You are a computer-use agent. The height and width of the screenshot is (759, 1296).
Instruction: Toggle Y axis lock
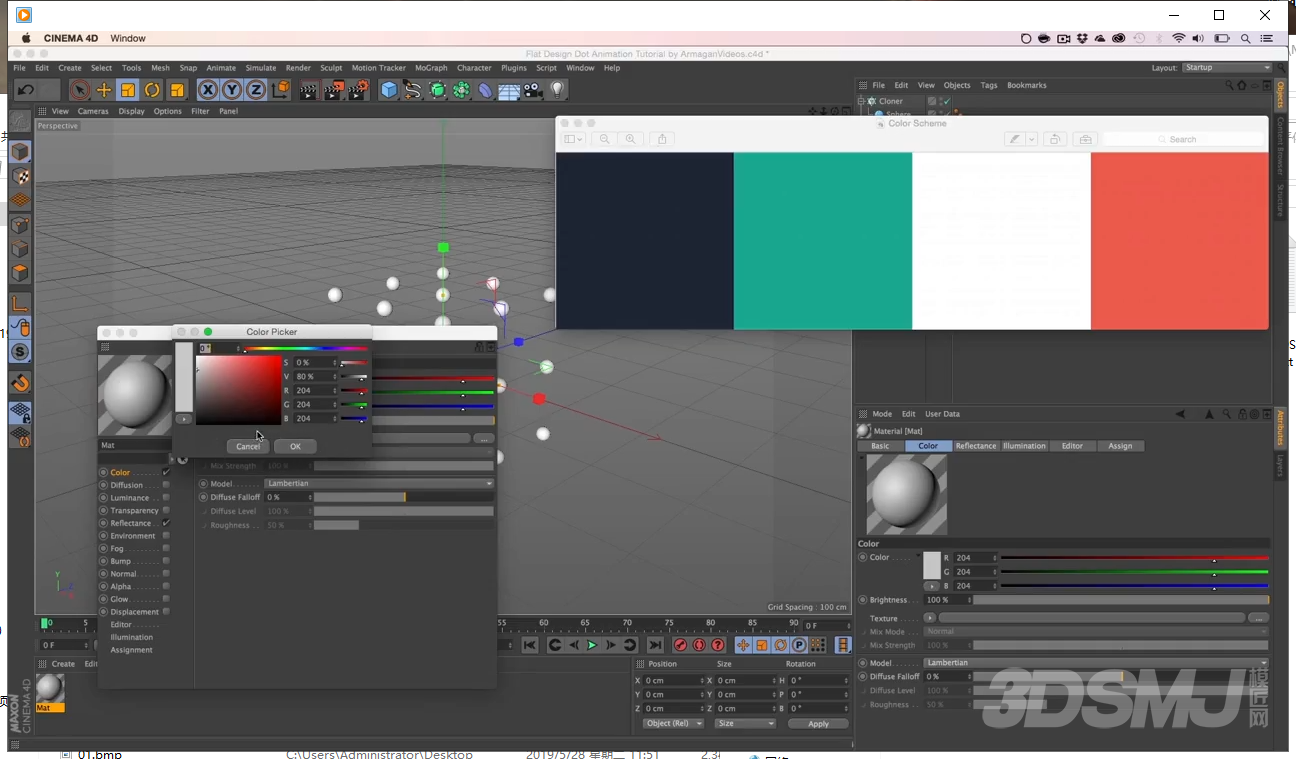coord(232,90)
